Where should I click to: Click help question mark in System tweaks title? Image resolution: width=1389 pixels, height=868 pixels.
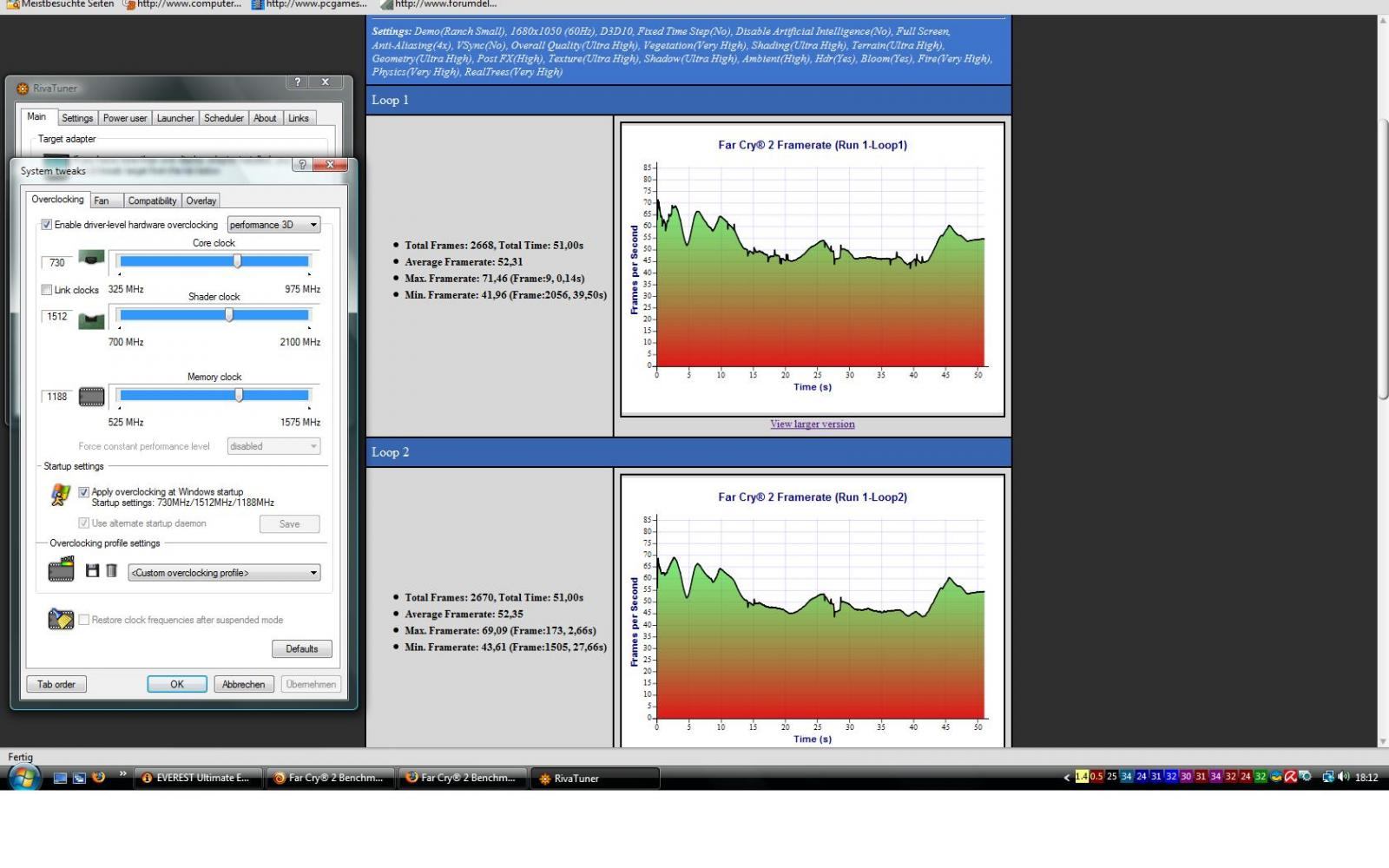point(302,164)
